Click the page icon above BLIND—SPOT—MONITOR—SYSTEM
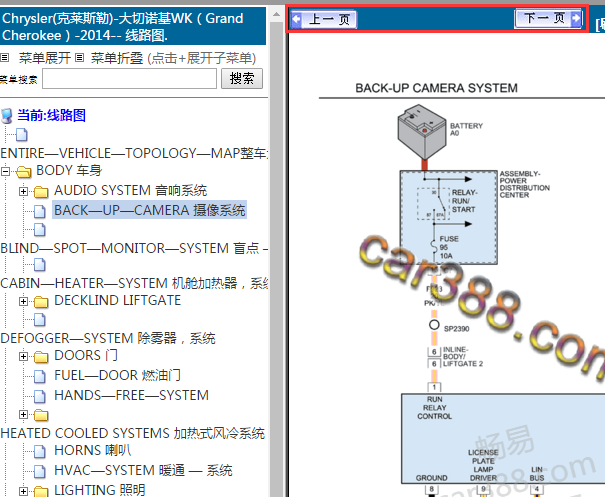The width and height of the screenshot is (605, 497). [x=40, y=230]
